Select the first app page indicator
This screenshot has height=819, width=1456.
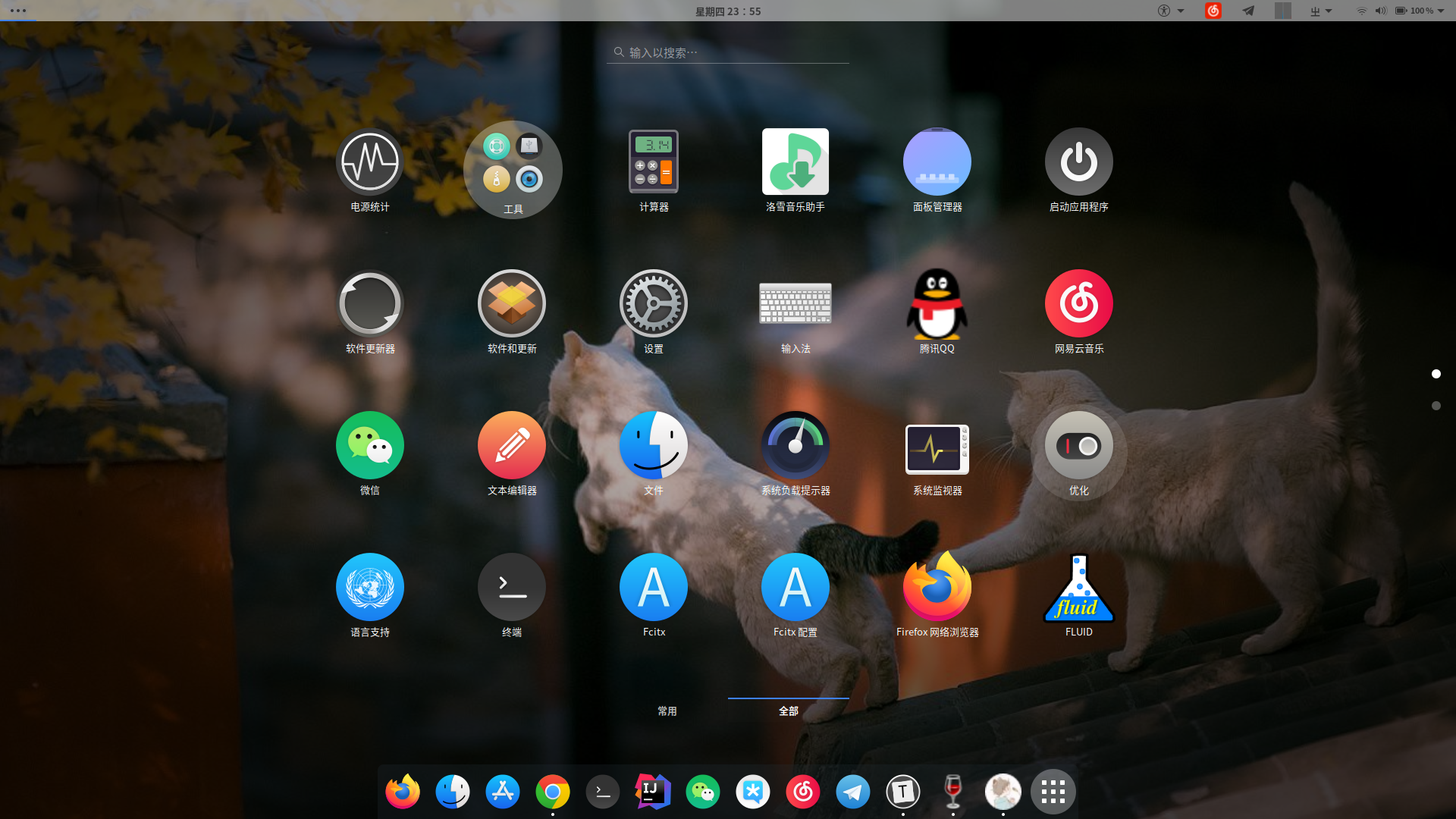tap(1436, 374)
